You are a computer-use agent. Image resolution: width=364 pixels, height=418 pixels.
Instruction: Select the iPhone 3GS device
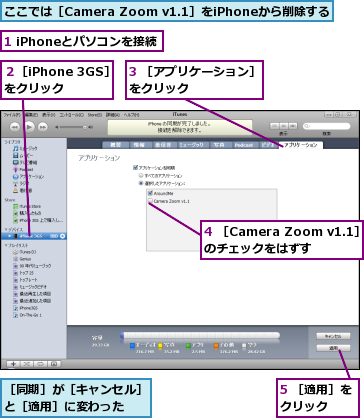click(33, 236)
